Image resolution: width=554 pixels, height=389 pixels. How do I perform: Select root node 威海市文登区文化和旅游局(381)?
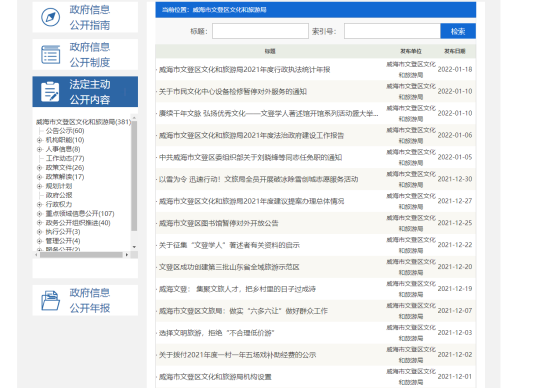pyautogui.click(x=83, y=122)
